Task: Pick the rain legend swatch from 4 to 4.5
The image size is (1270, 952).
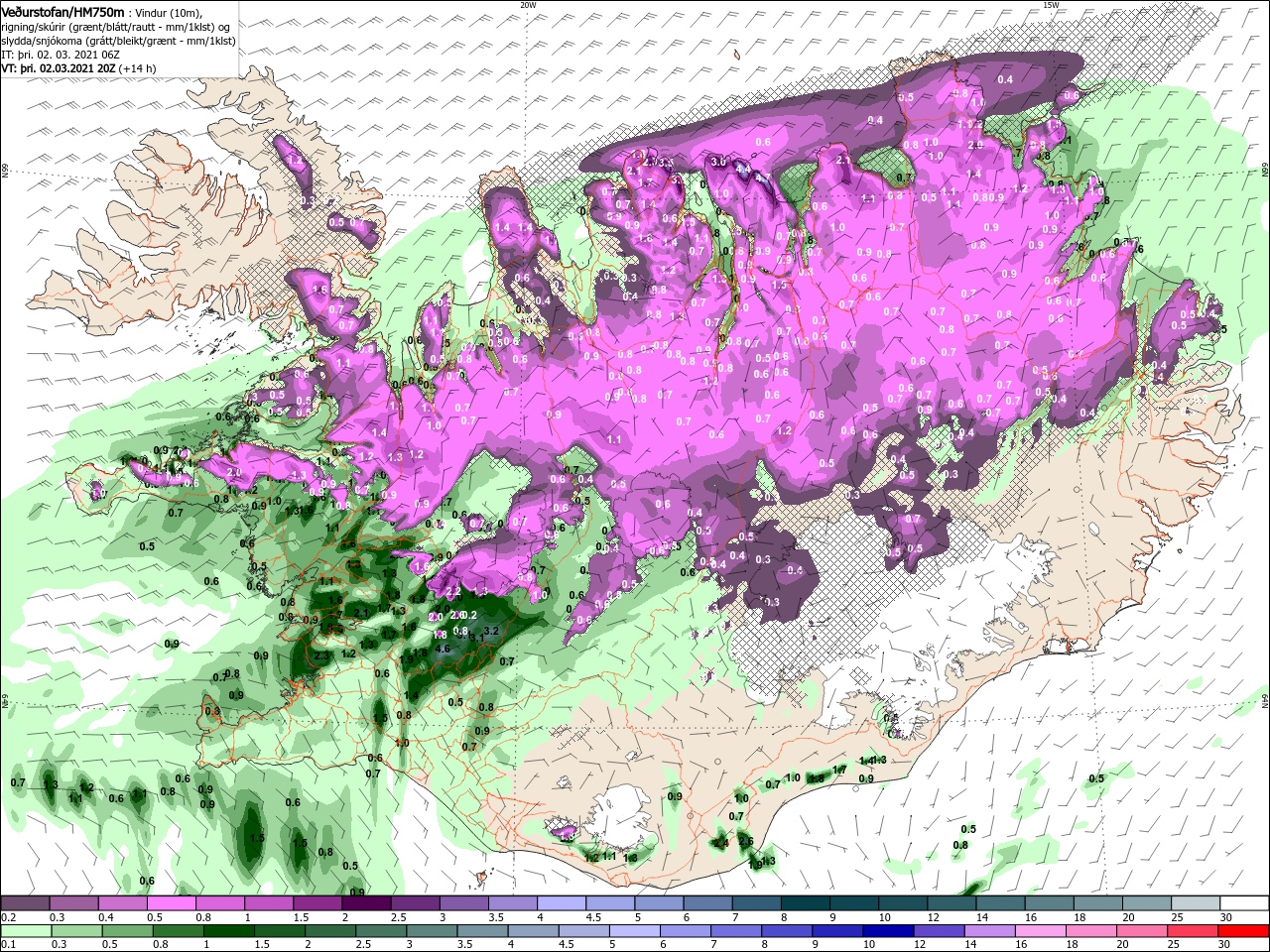Action: (x=534, y=931)
